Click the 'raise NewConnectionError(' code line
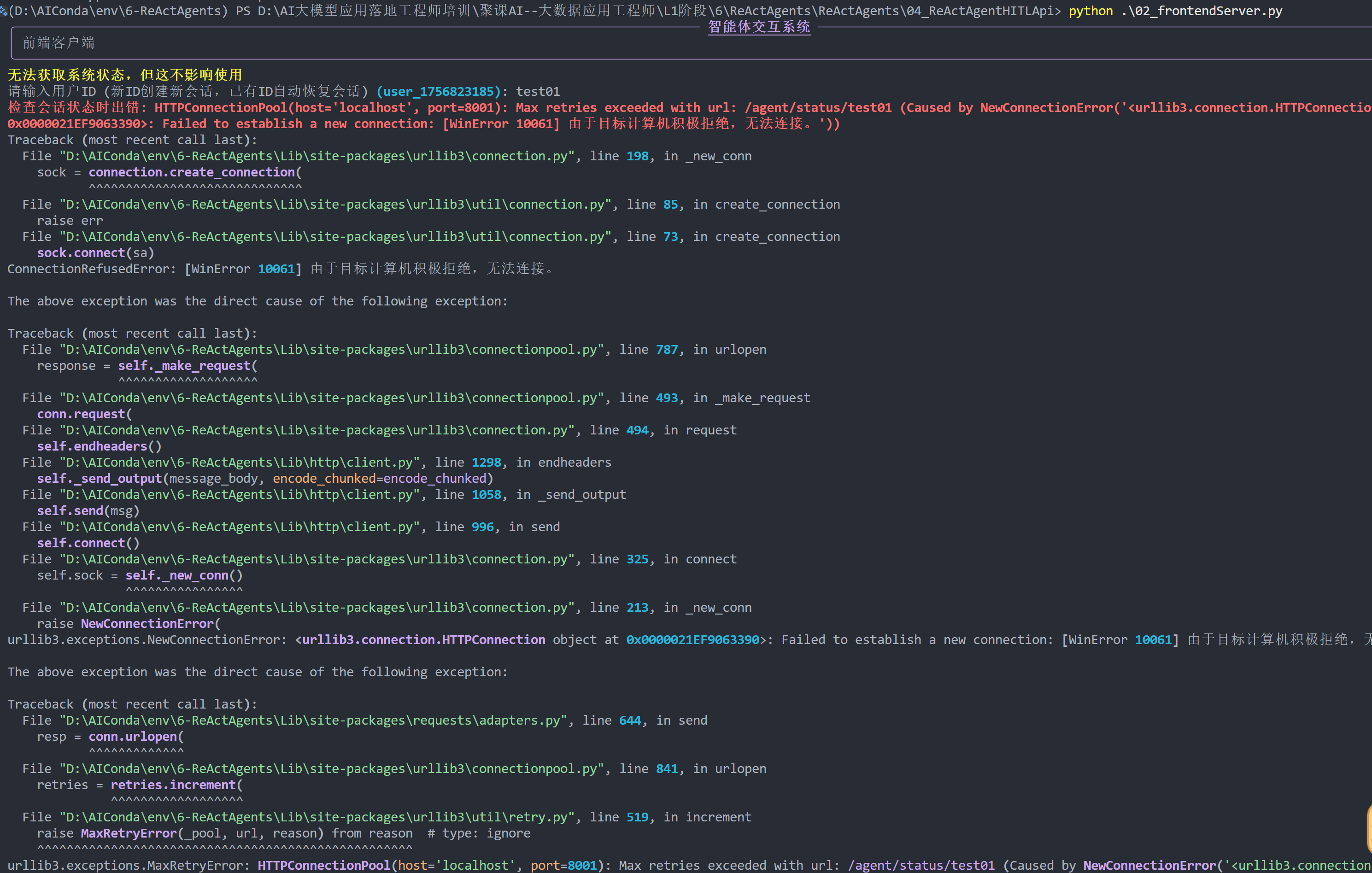 tap(129, 624)
